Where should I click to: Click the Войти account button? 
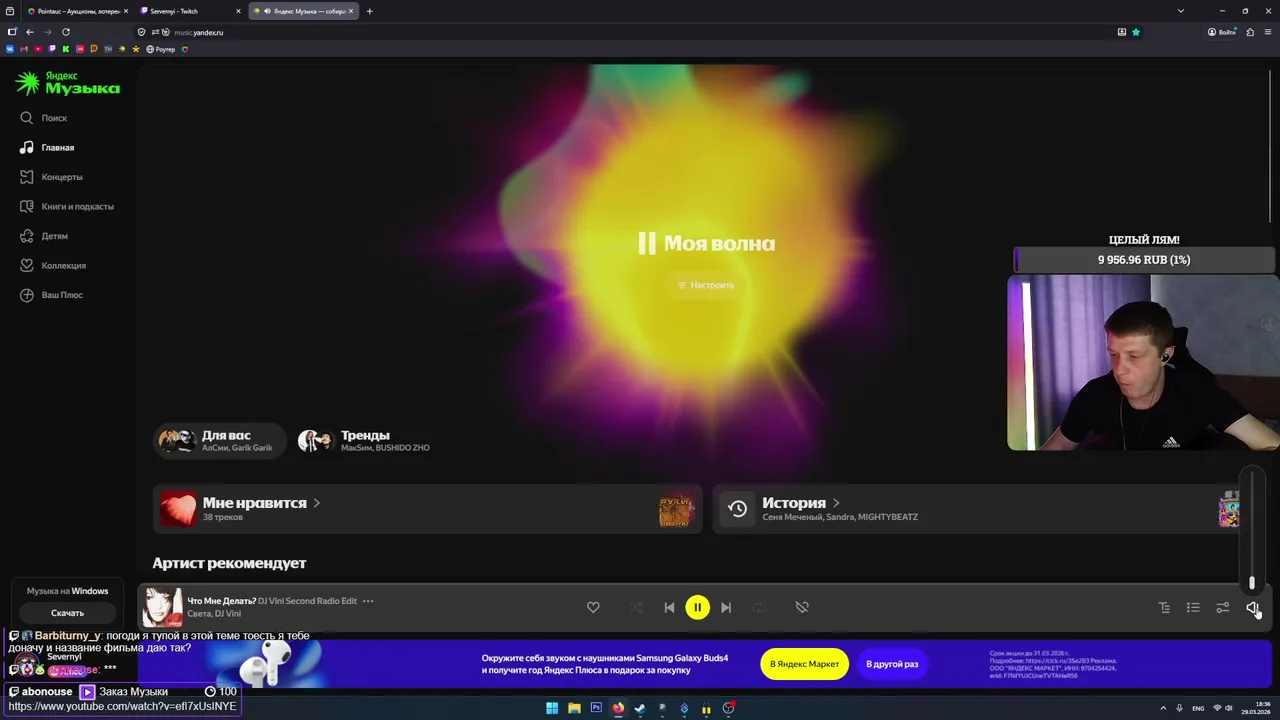(1221, 32)
